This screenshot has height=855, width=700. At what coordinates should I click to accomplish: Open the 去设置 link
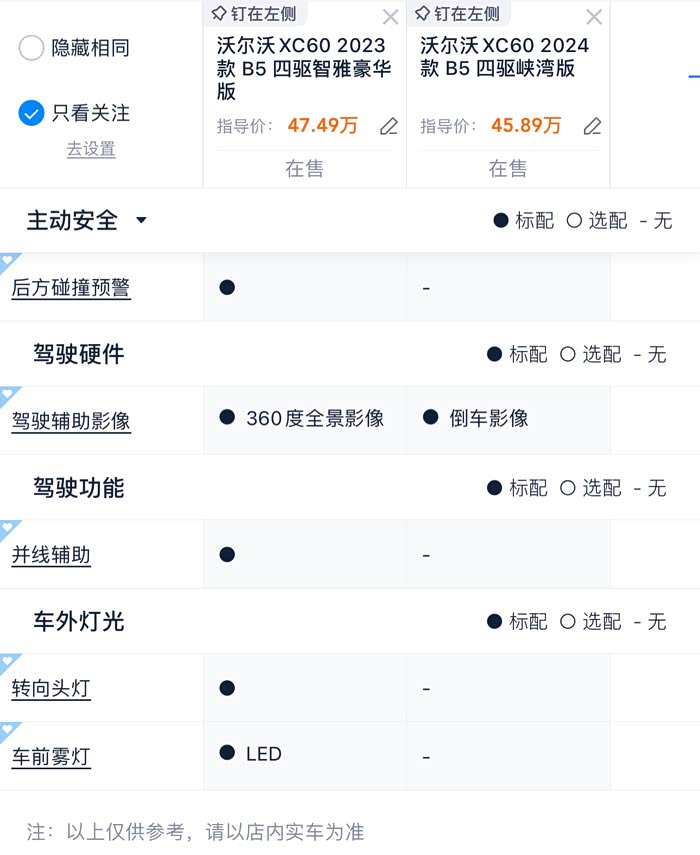pos(91,149)
